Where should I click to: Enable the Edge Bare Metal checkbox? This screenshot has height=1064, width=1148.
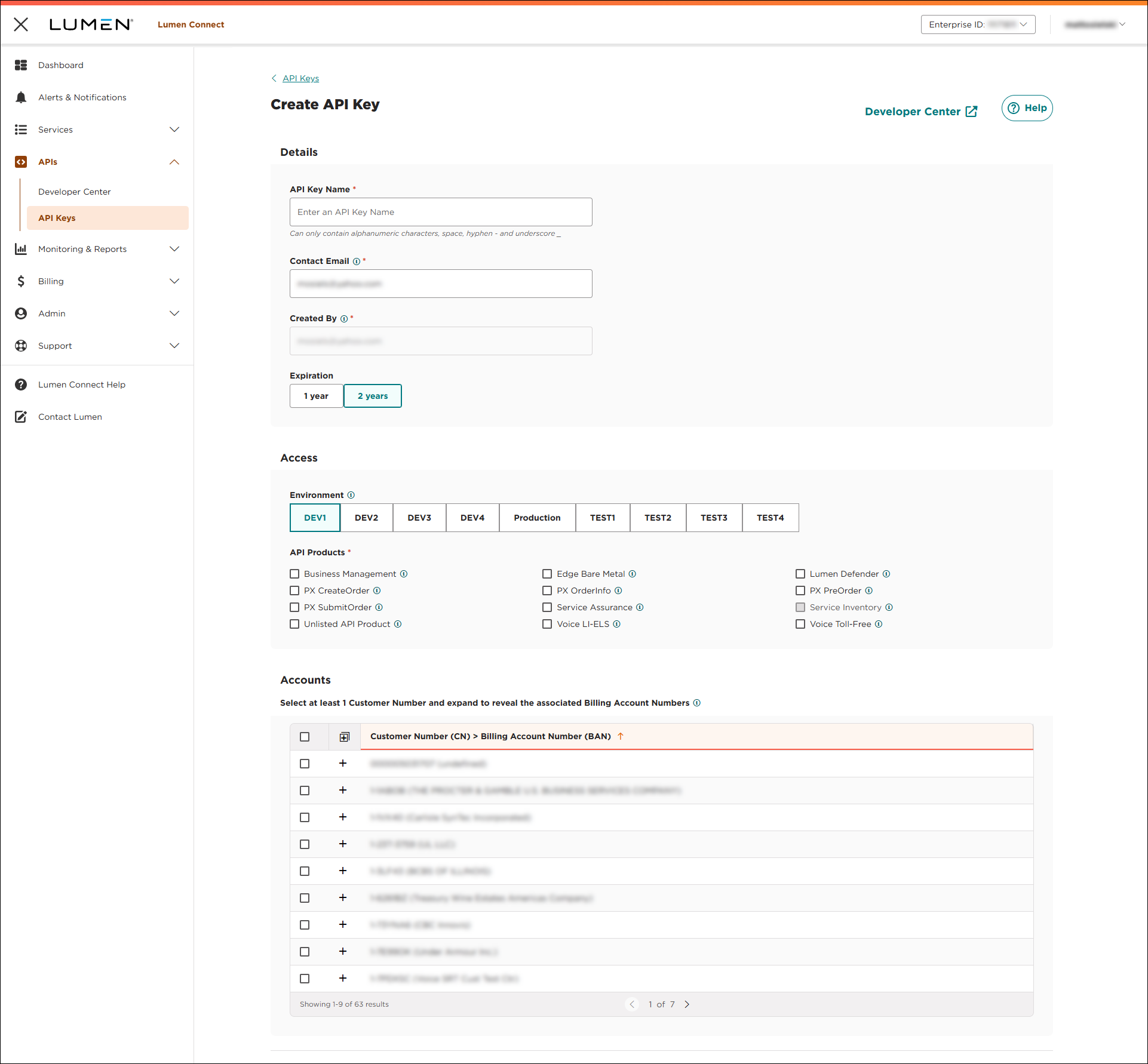[547, 574]
